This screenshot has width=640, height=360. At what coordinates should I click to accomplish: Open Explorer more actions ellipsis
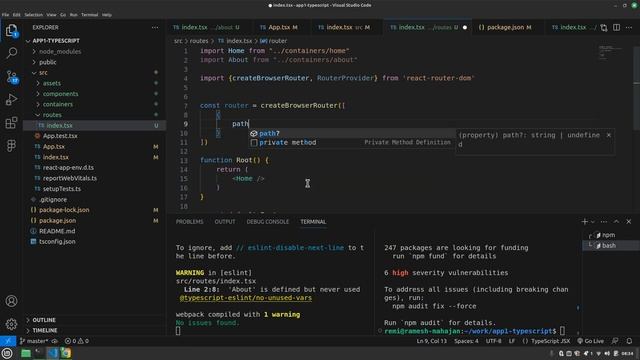(155, 27)
